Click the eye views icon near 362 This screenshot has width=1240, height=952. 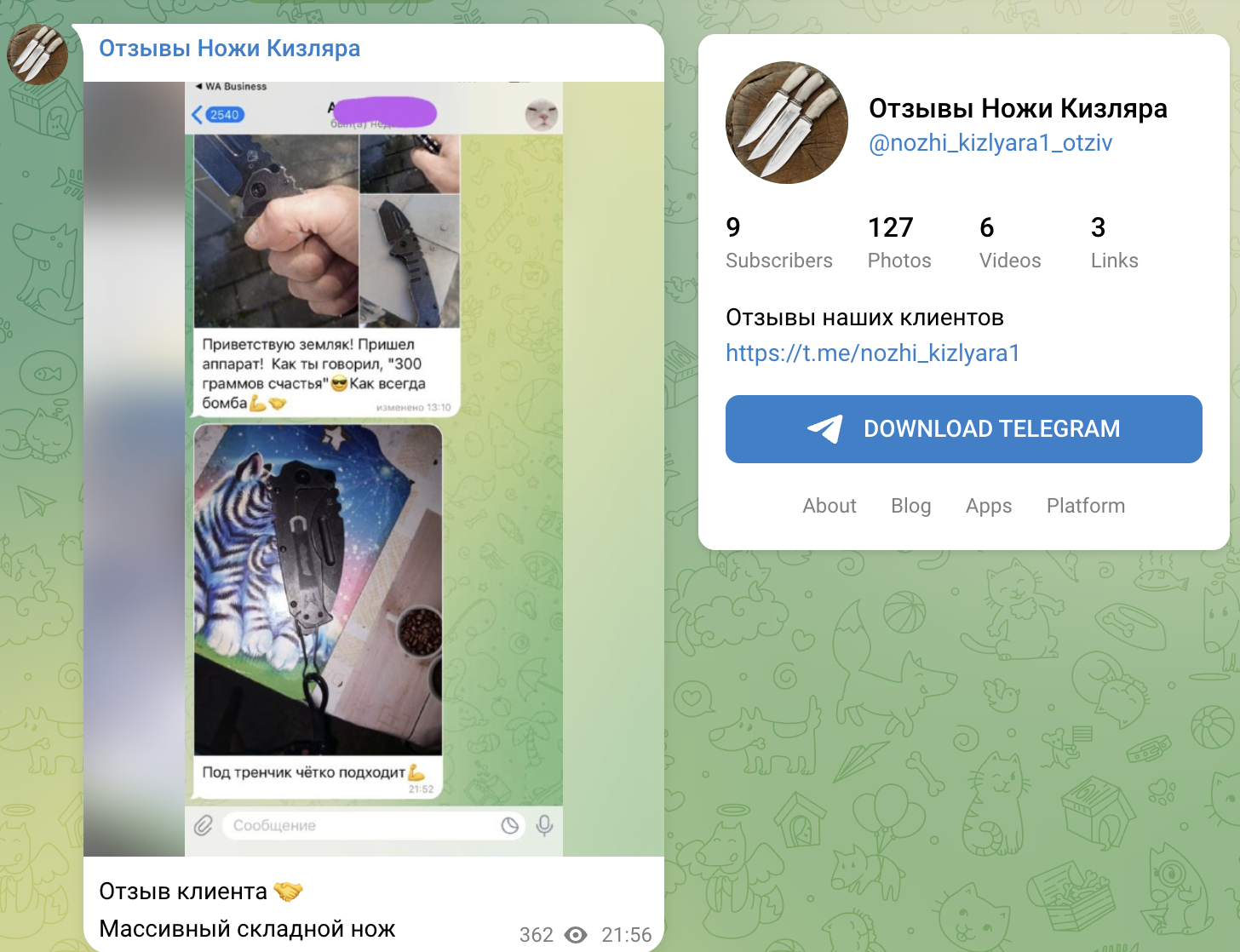point(577,935)
